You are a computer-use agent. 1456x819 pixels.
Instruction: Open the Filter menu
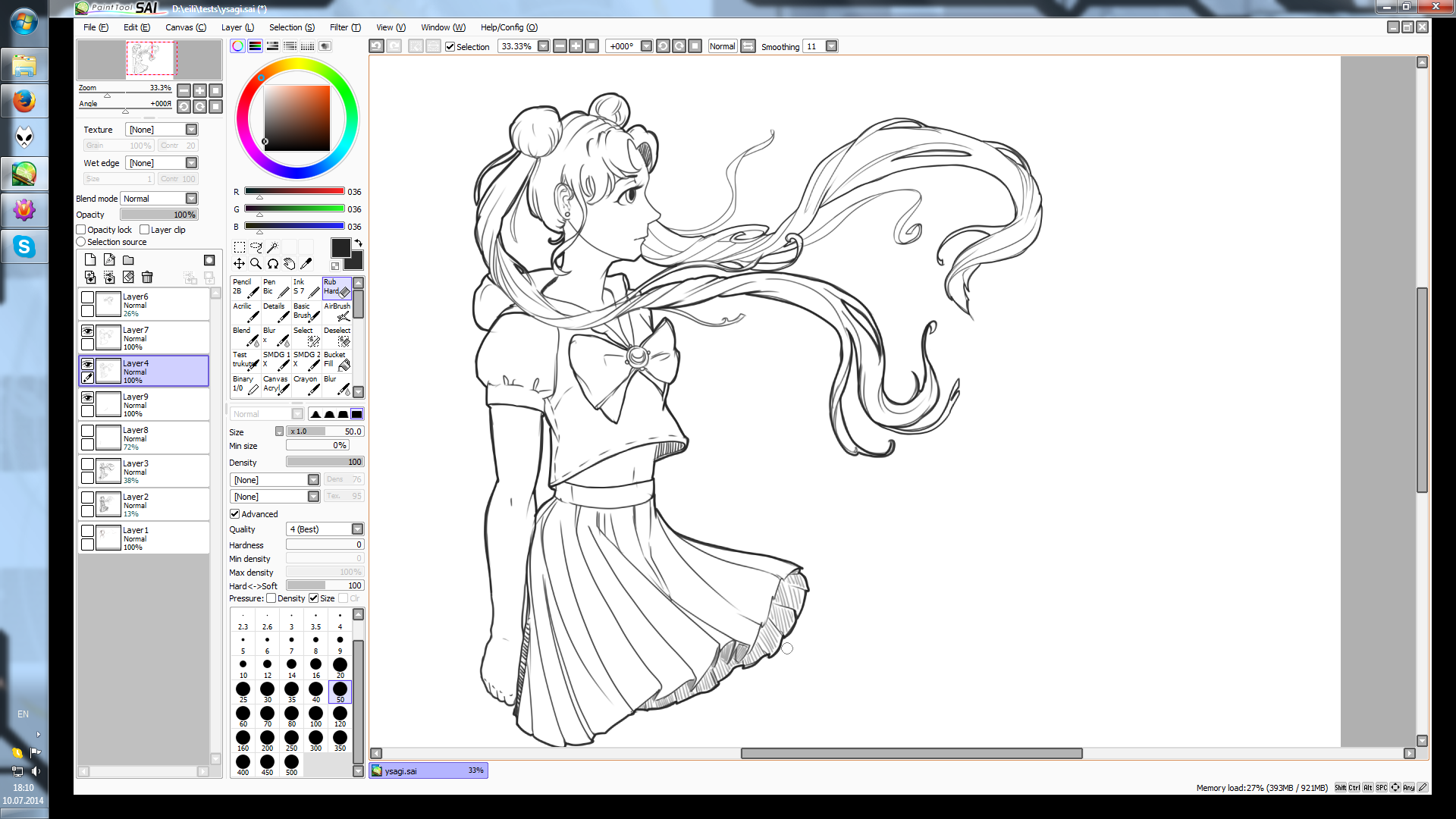point(345,27)
